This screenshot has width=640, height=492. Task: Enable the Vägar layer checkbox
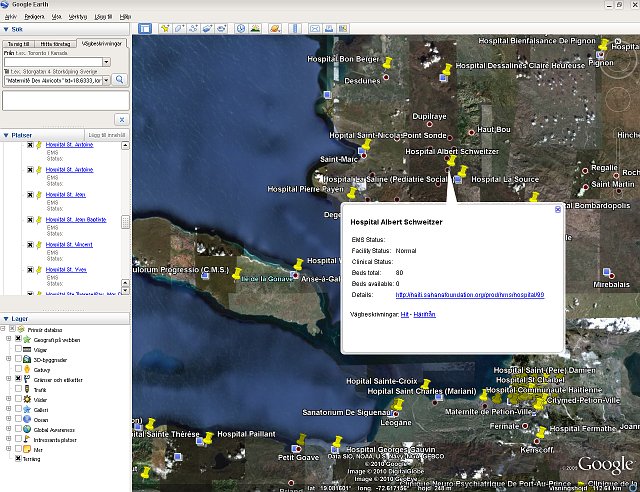[x=19, y=349]
